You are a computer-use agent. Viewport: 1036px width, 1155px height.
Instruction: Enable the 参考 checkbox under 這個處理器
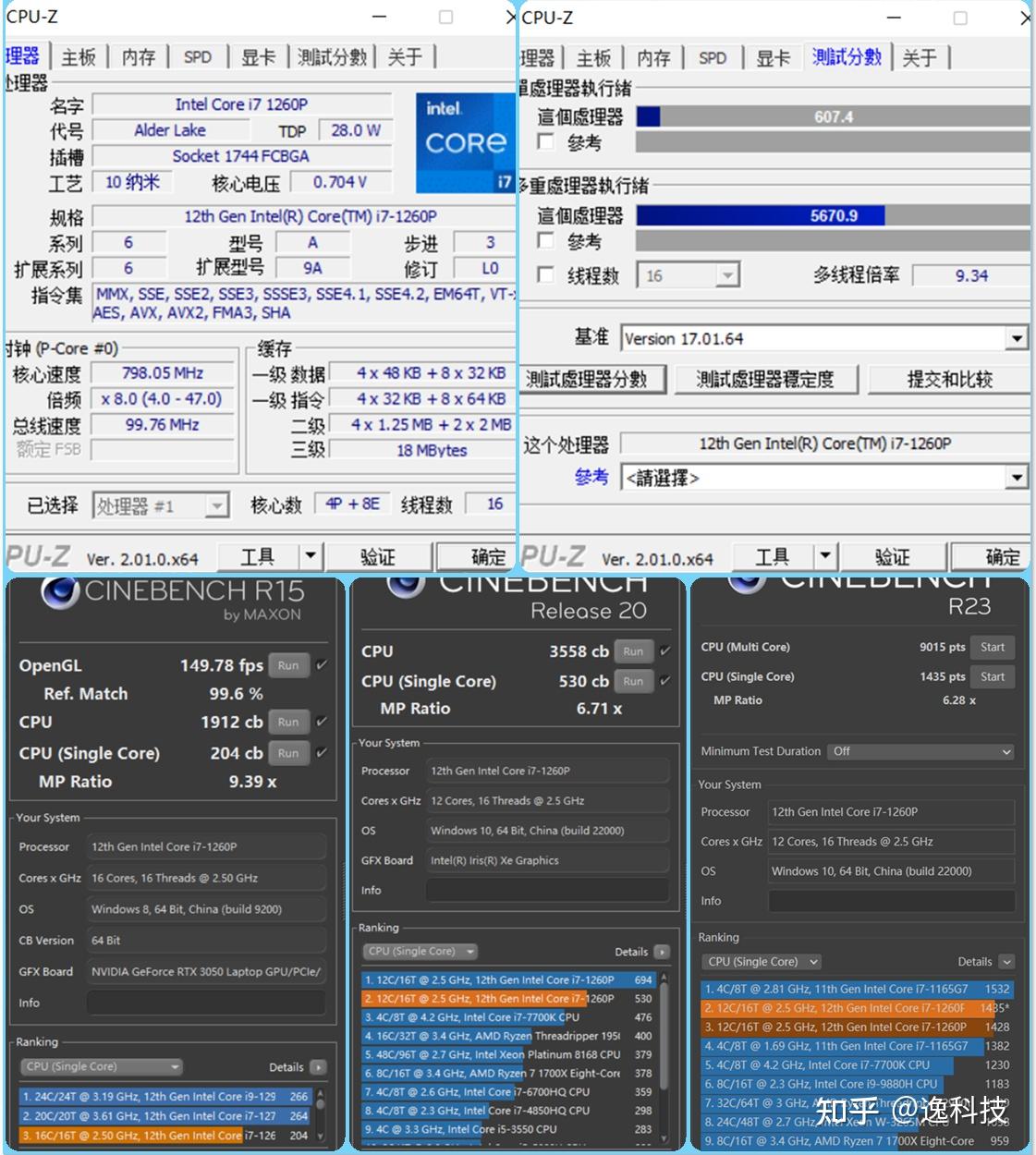545,142
